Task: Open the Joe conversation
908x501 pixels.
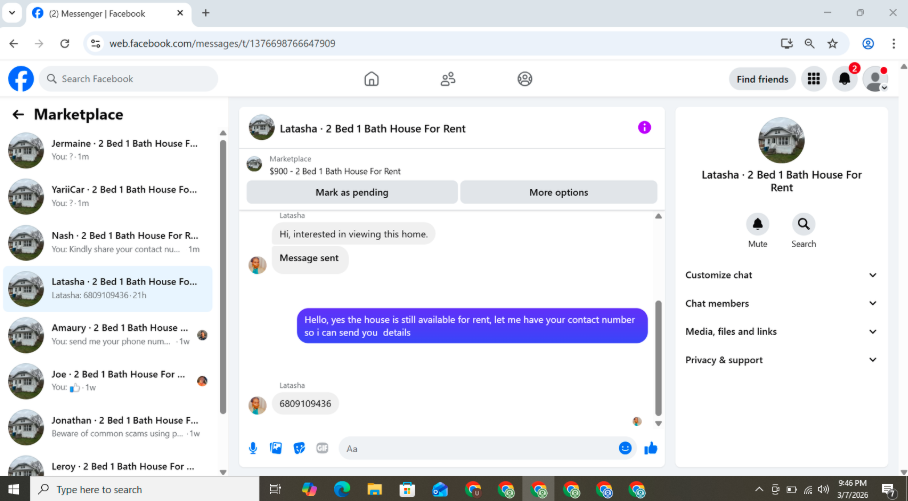Action: 108,381
